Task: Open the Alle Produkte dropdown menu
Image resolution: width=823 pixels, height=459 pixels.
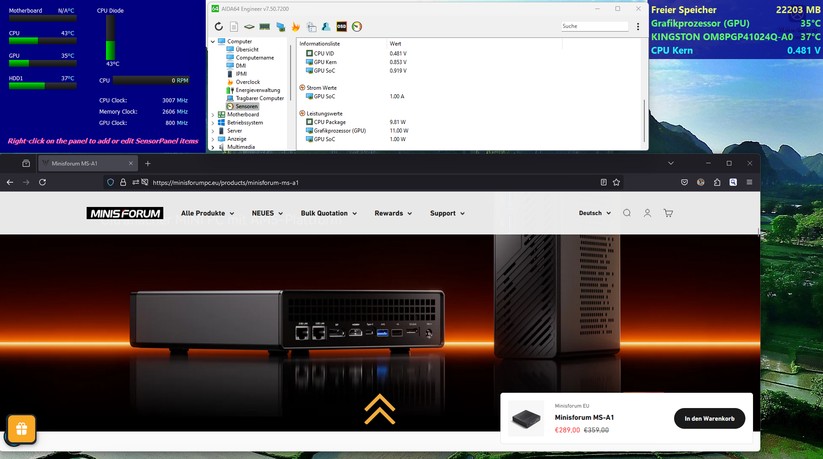Action: coord(207,213)
